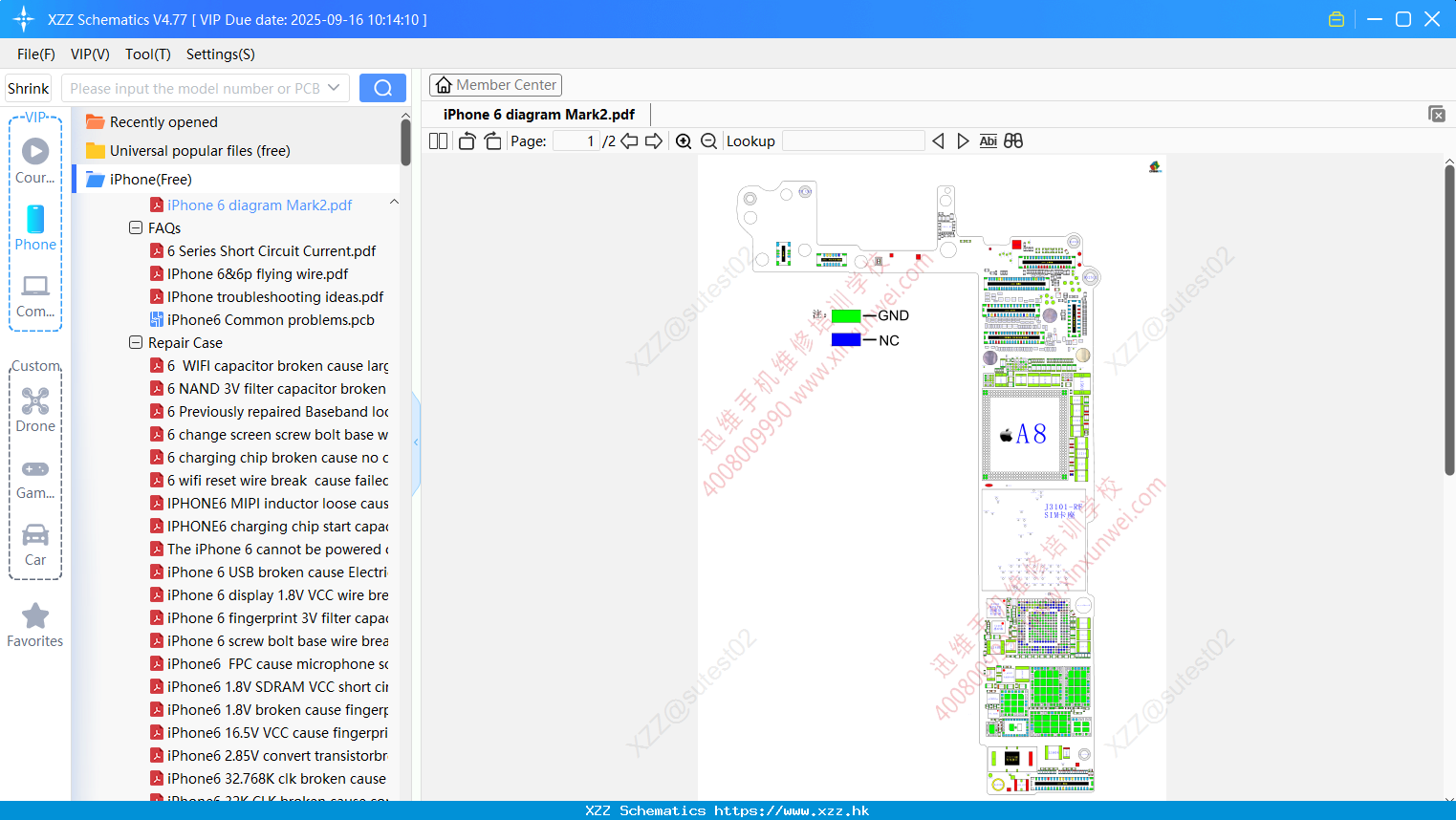Select Car category in sidebar

[x=35, y=545]
